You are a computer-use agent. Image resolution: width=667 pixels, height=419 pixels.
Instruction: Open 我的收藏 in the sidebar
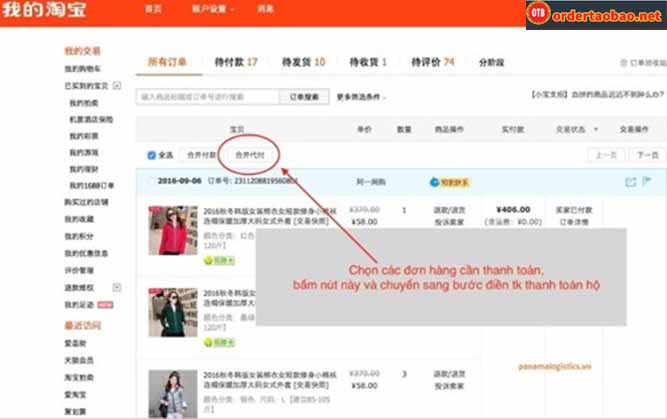tap(79, 219)
